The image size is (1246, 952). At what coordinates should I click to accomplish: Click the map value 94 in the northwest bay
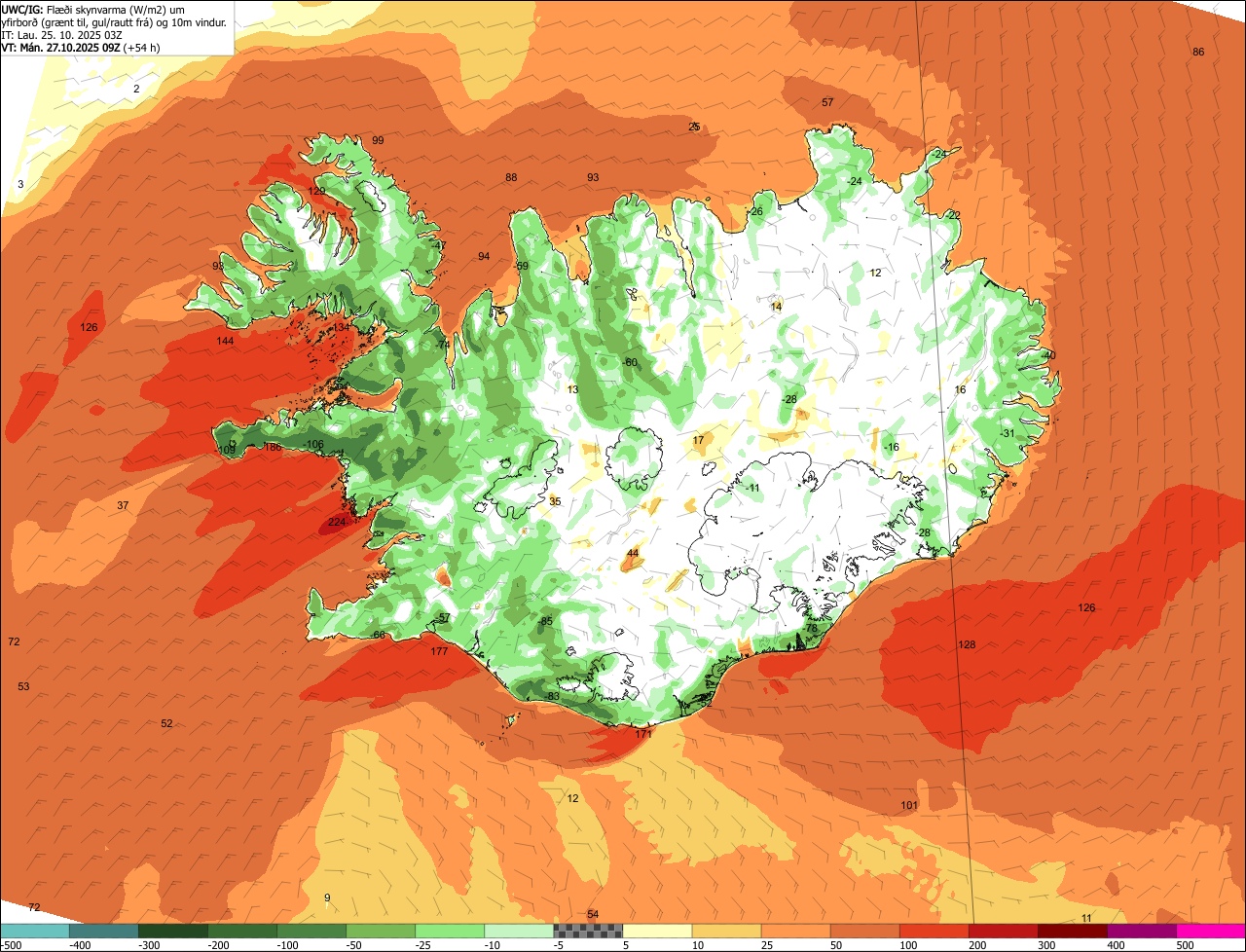click(x=484, y=257)
